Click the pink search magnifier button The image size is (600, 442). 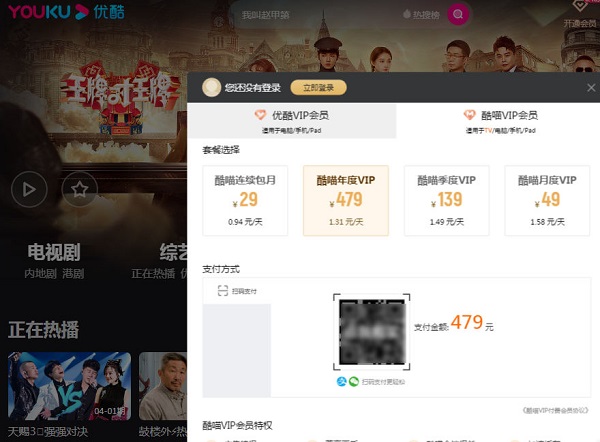point(459,15)
